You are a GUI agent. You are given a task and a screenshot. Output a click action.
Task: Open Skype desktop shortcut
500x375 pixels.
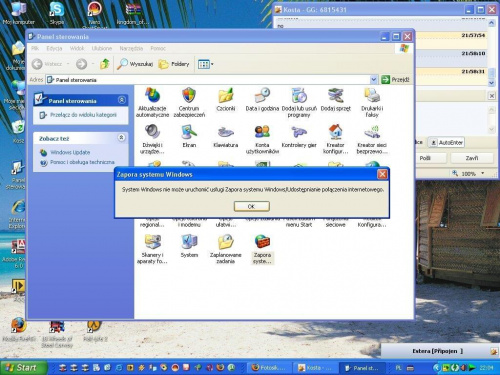[57, 13]
